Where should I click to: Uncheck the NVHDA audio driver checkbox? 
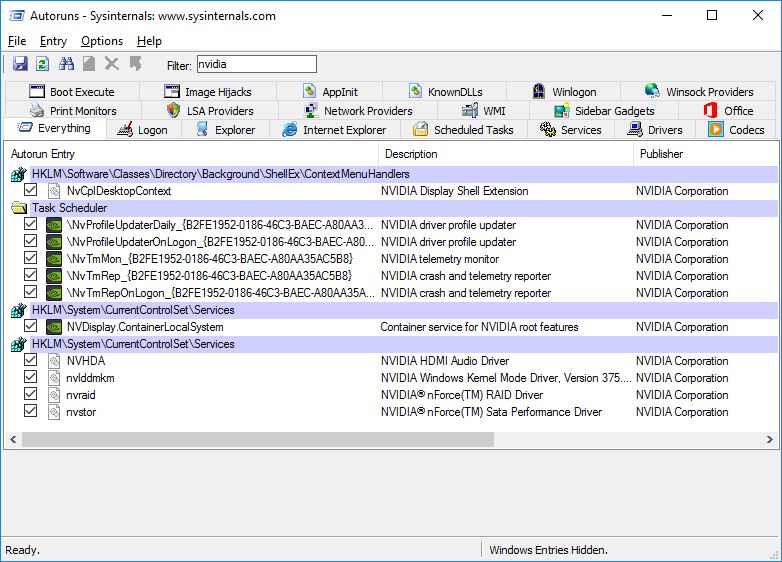click(x=30, y=360)
